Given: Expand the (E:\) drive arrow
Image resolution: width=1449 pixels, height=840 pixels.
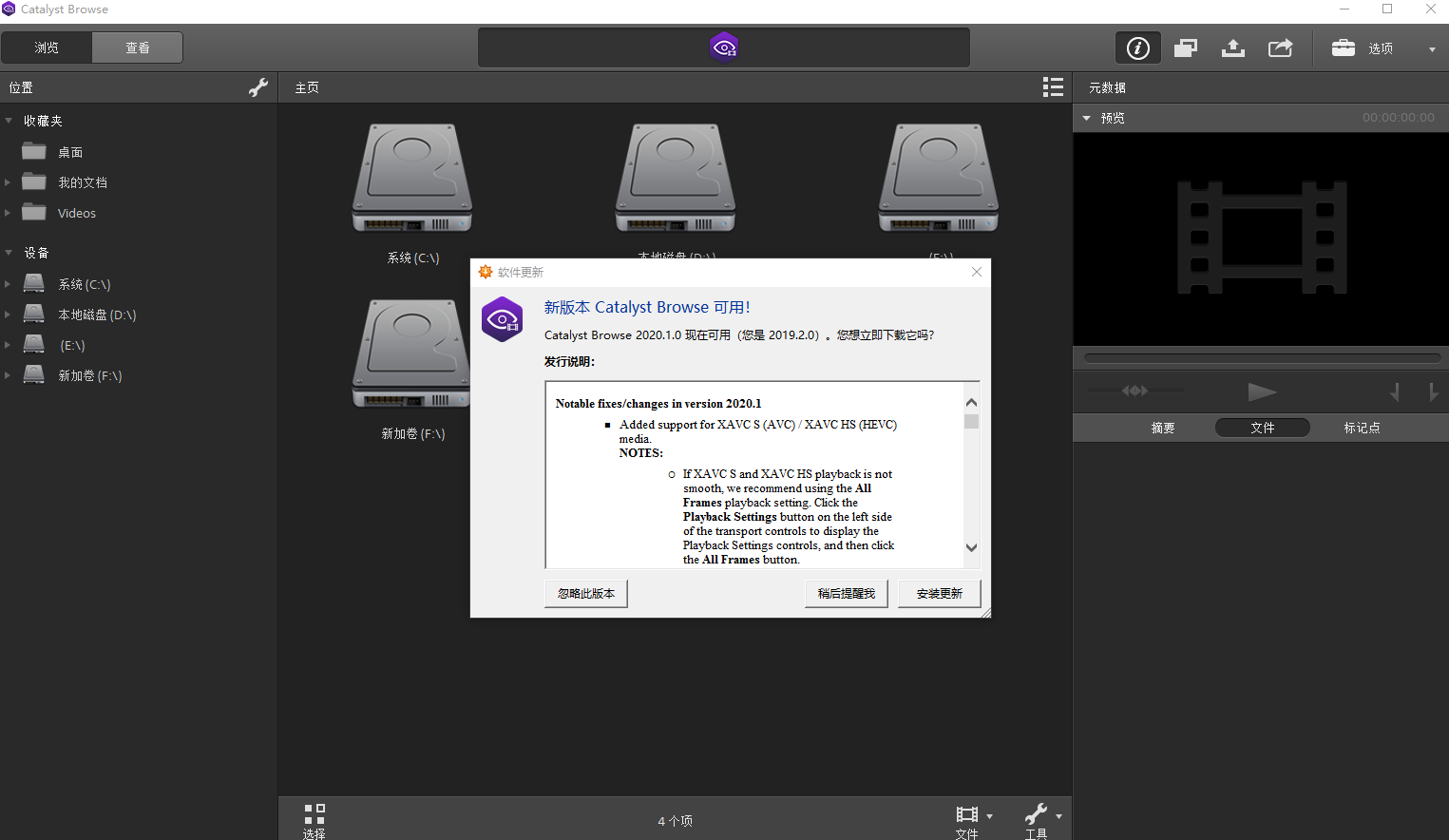Looking at the screenshot, I should (x=8, y=345).
